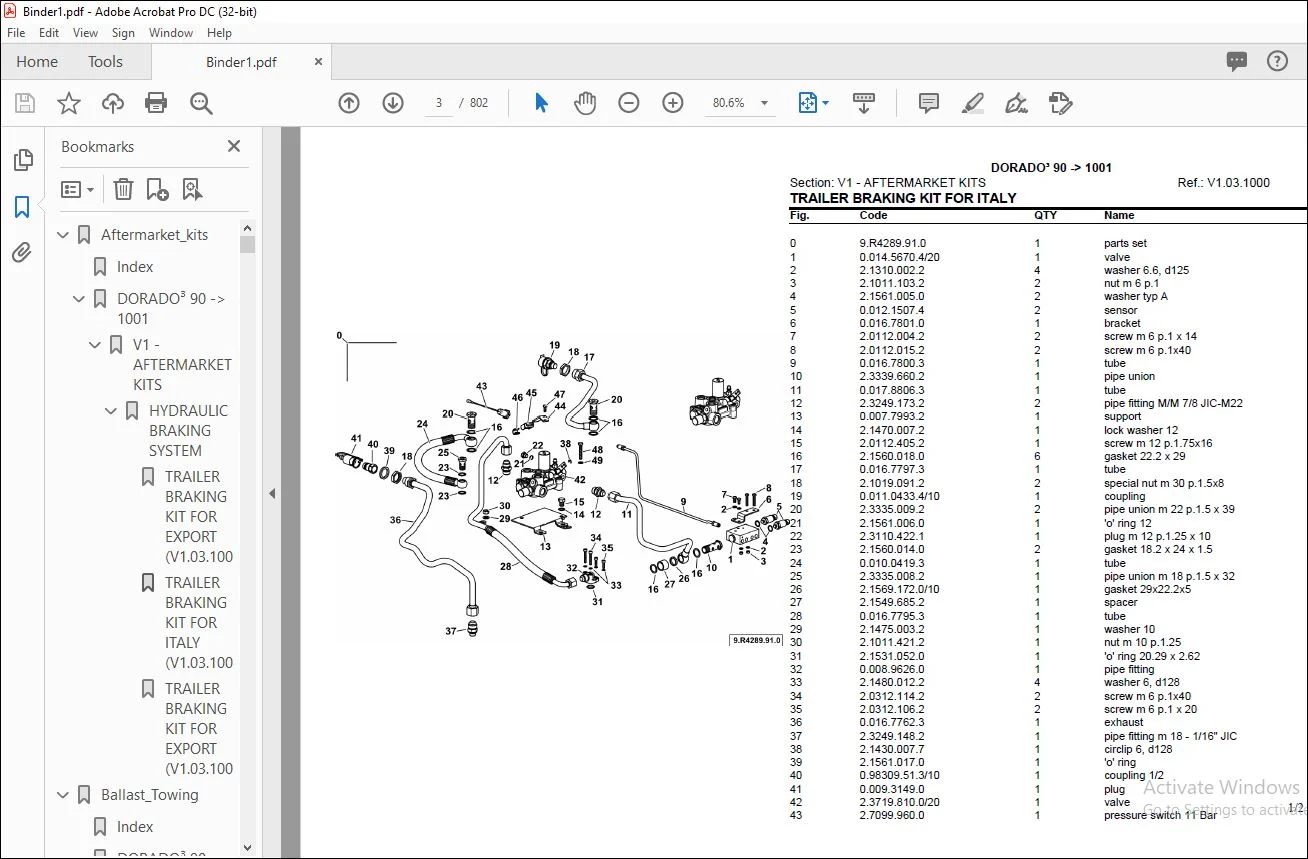Choose the arrow Selection tool

(541, 103)
